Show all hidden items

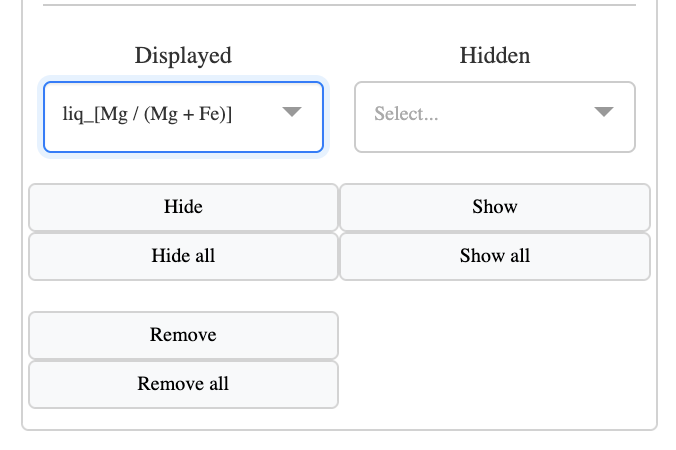click(495, 256)
